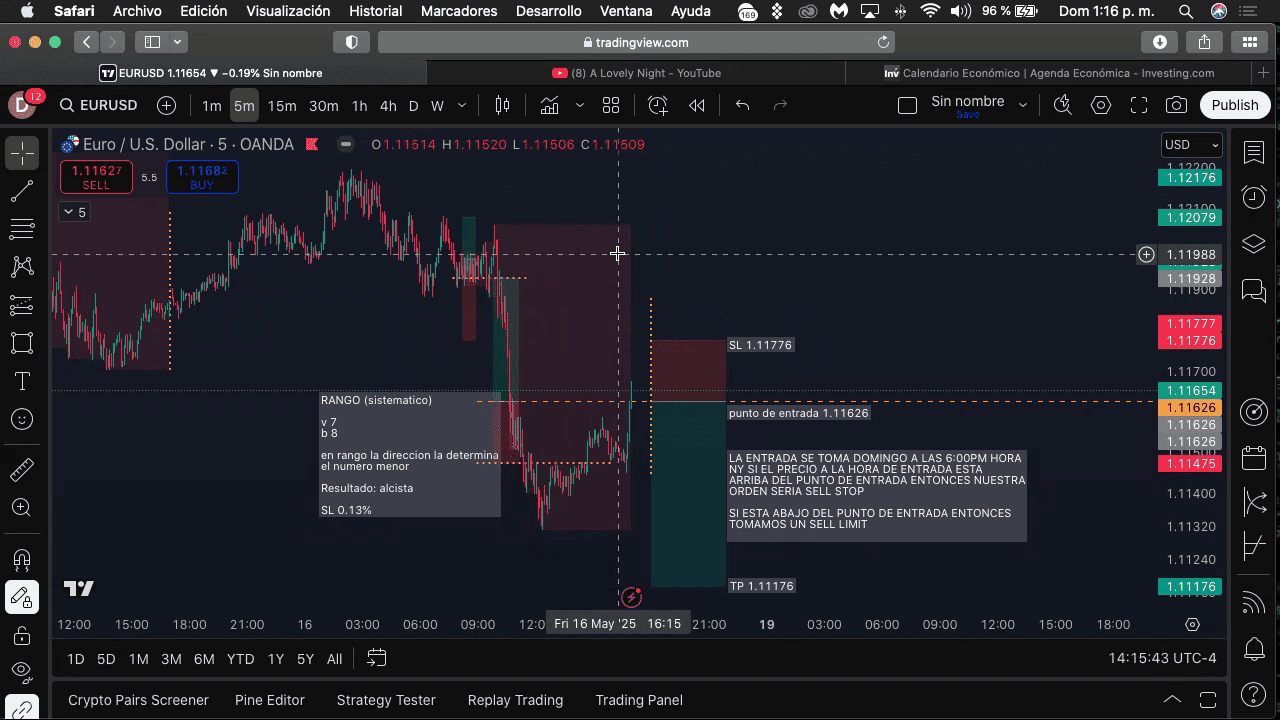Open the Alerts clock icon in right sidebar
The image size is (1280, 720).
point(1254,197)
